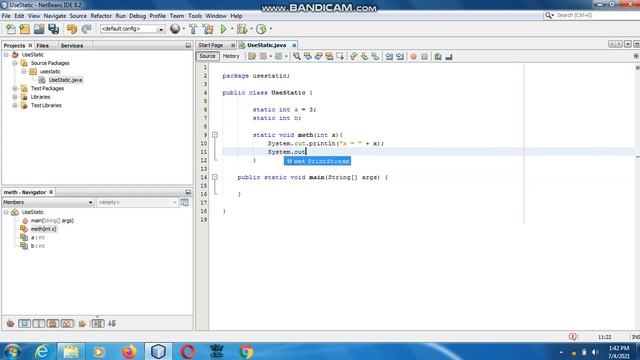Screen dimensions: 640x360
Task: Open the Refactor menu
Action: click(101, 16)
